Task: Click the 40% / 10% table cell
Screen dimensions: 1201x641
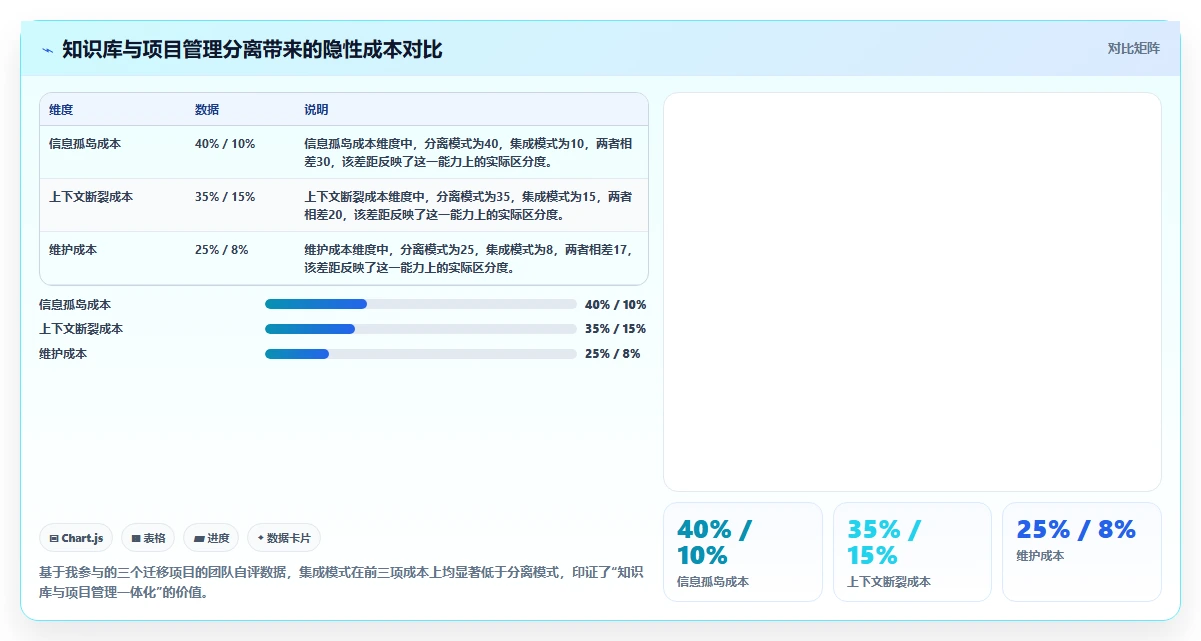Action: [x=225, y=144]
